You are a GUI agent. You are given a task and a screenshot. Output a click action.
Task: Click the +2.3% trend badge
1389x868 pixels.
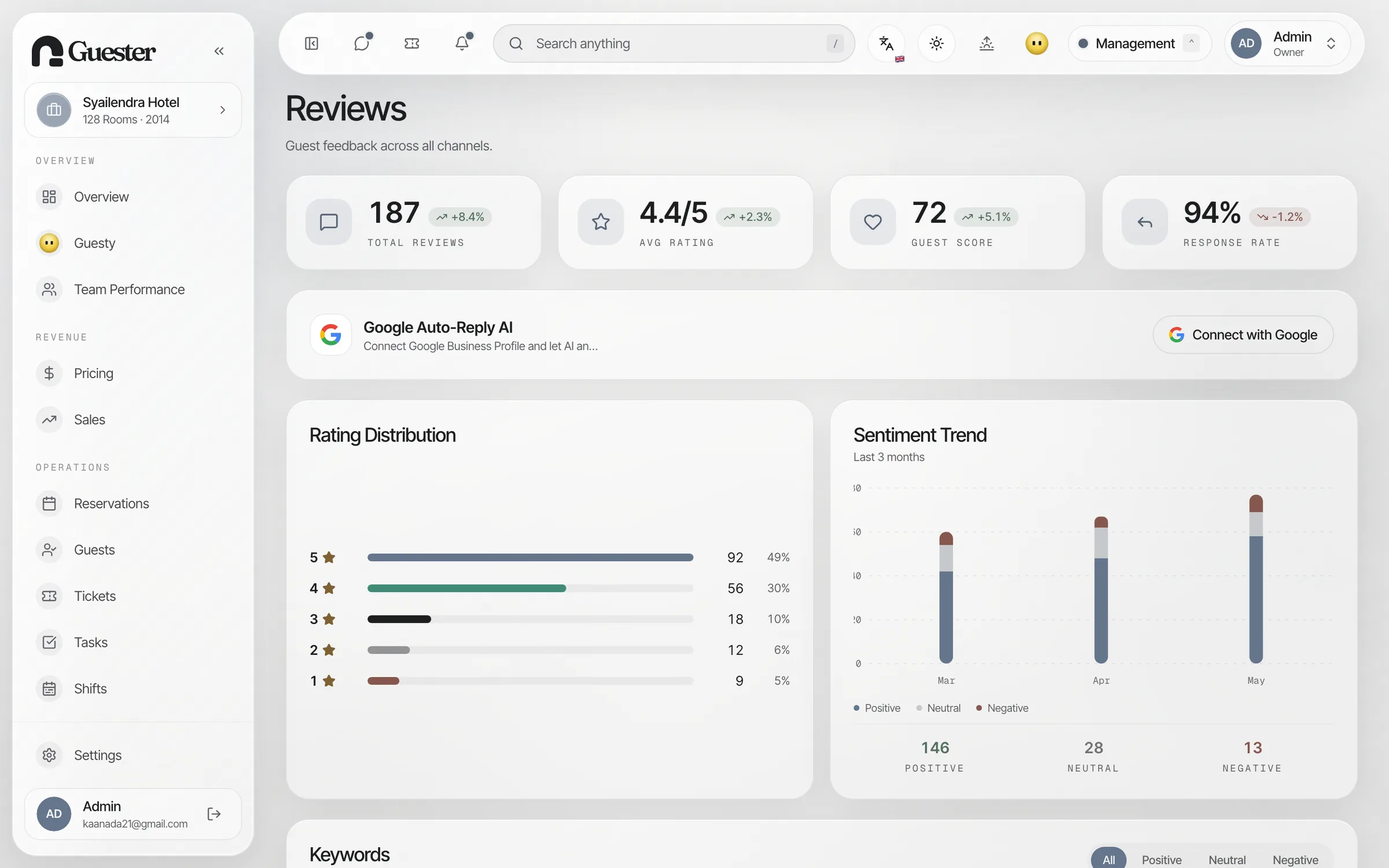(748, 217)
